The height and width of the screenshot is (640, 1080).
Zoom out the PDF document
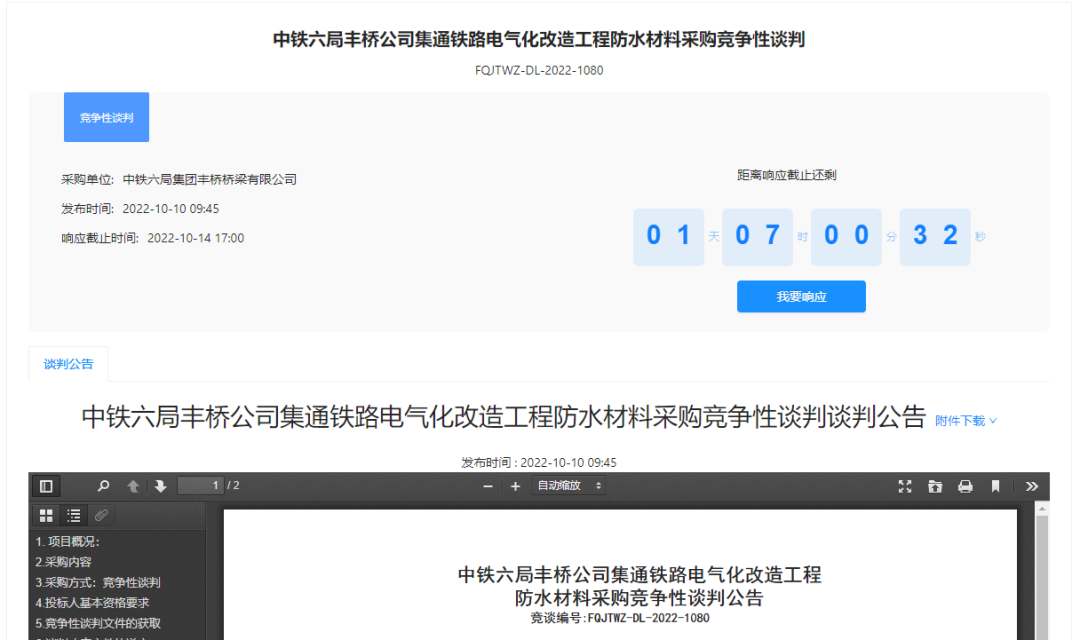pyautogui.click(x=488, y=486)
